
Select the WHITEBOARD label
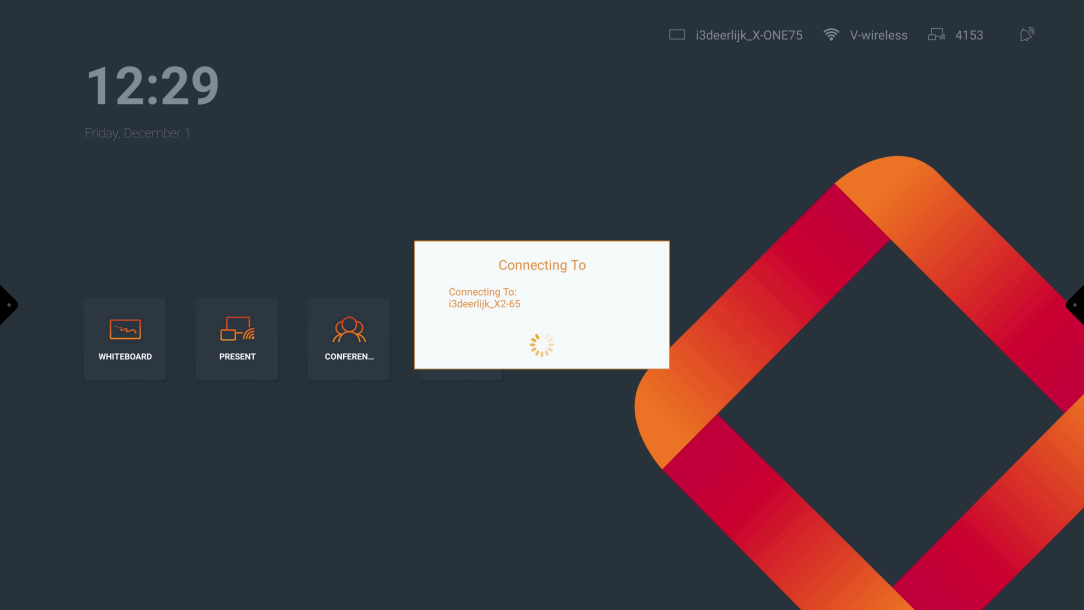point(125,357)
